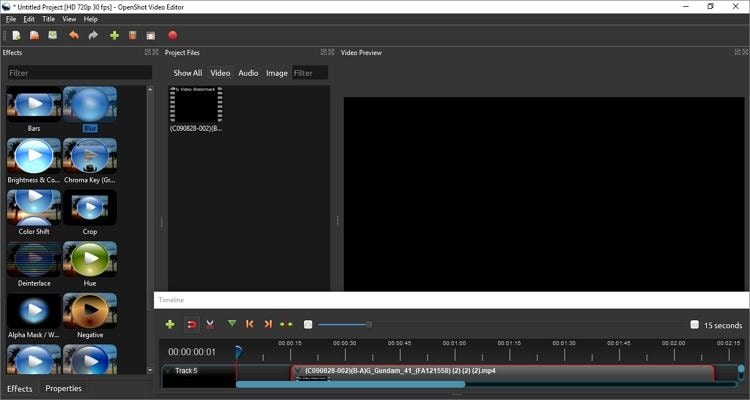Screen dimensions: 750x400
Task: Close the Project Files panel
Action: click(x=331, y=52)
